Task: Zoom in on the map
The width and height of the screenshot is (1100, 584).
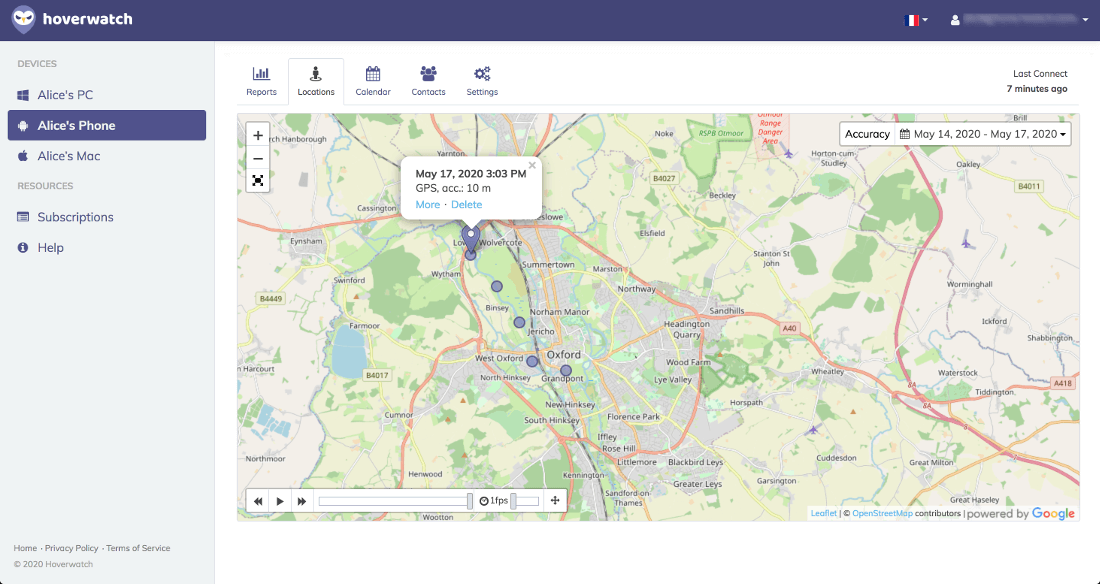Action: coord(258,135)
